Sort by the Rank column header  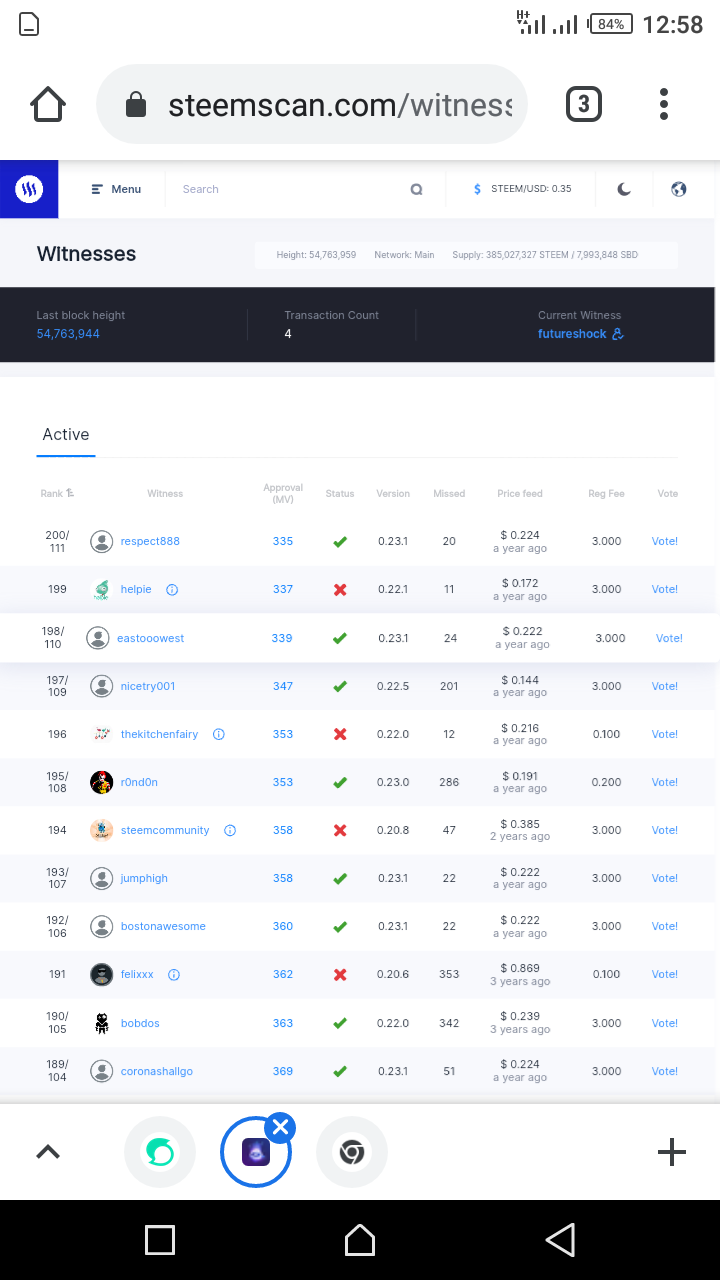click(57, 494)
